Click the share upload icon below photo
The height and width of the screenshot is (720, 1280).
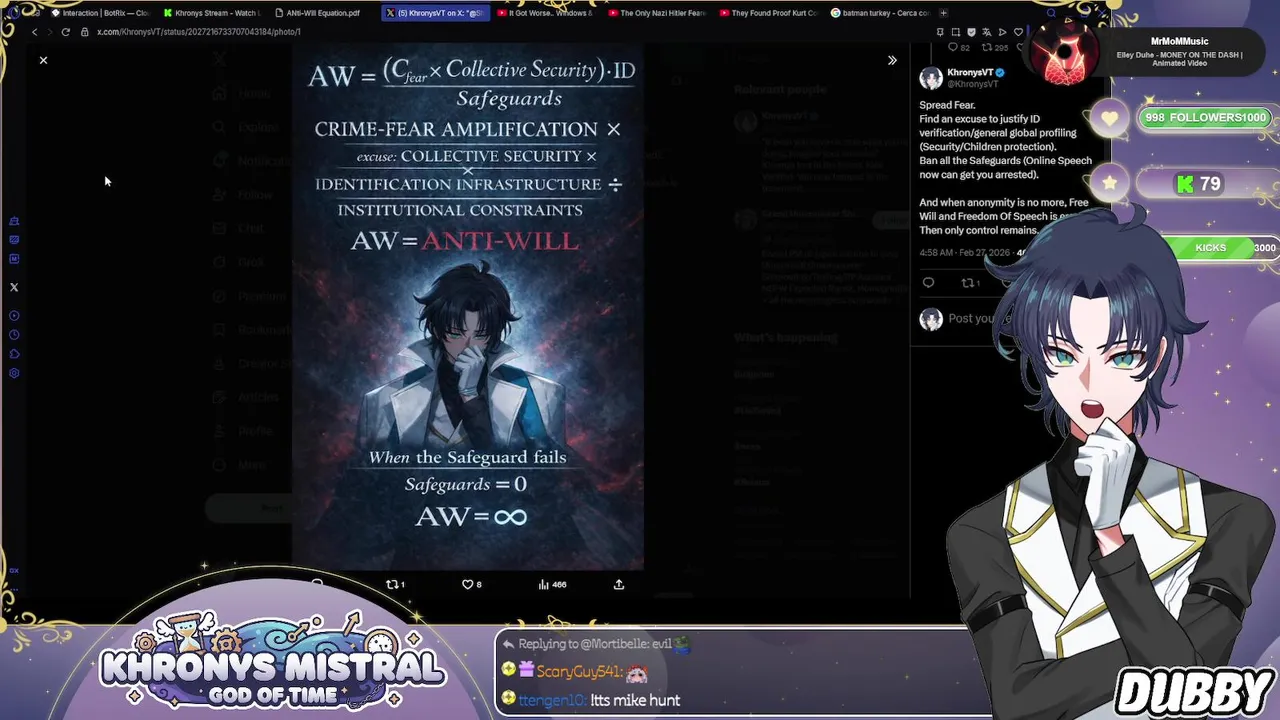pyautogui.click(x=619, y=584)
